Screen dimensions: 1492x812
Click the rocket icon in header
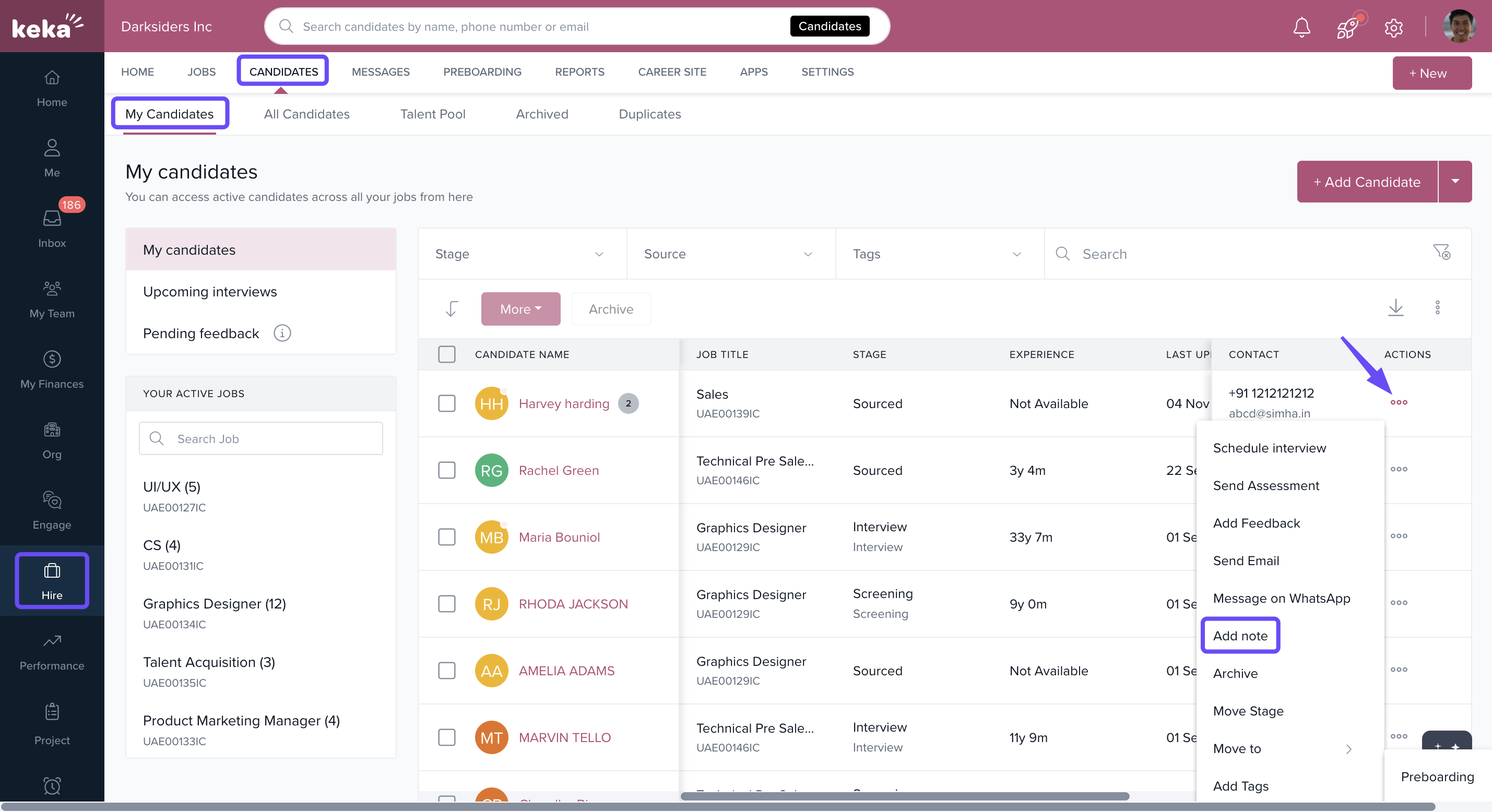coord(1348,27)
